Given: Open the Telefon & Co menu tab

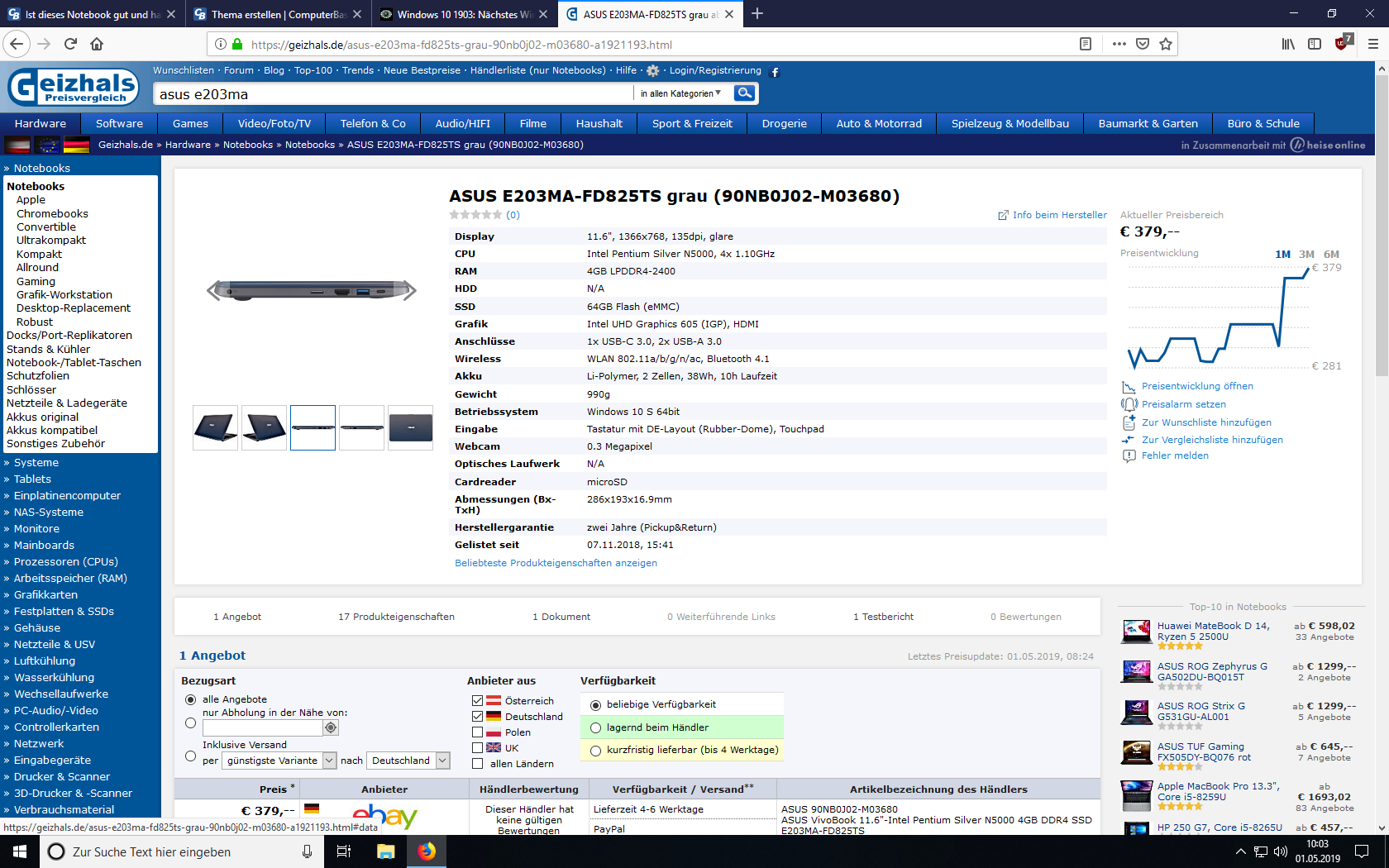Looking at the screenshot, I should pyautogui.click(x=373, y=123).
